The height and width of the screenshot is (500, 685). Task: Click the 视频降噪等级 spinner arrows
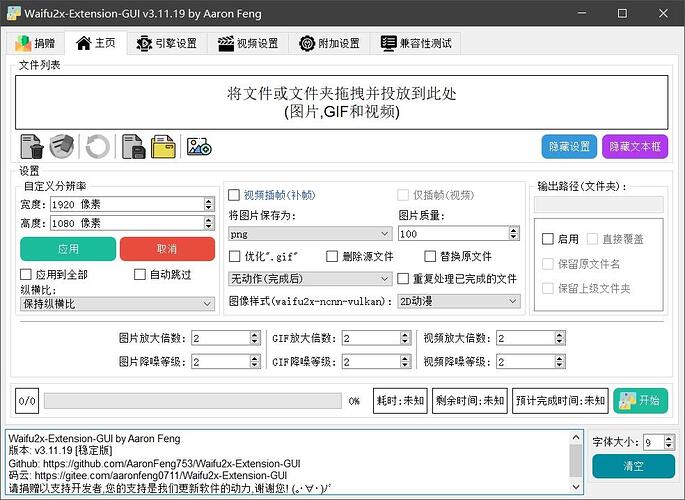(x=560, y=361)
